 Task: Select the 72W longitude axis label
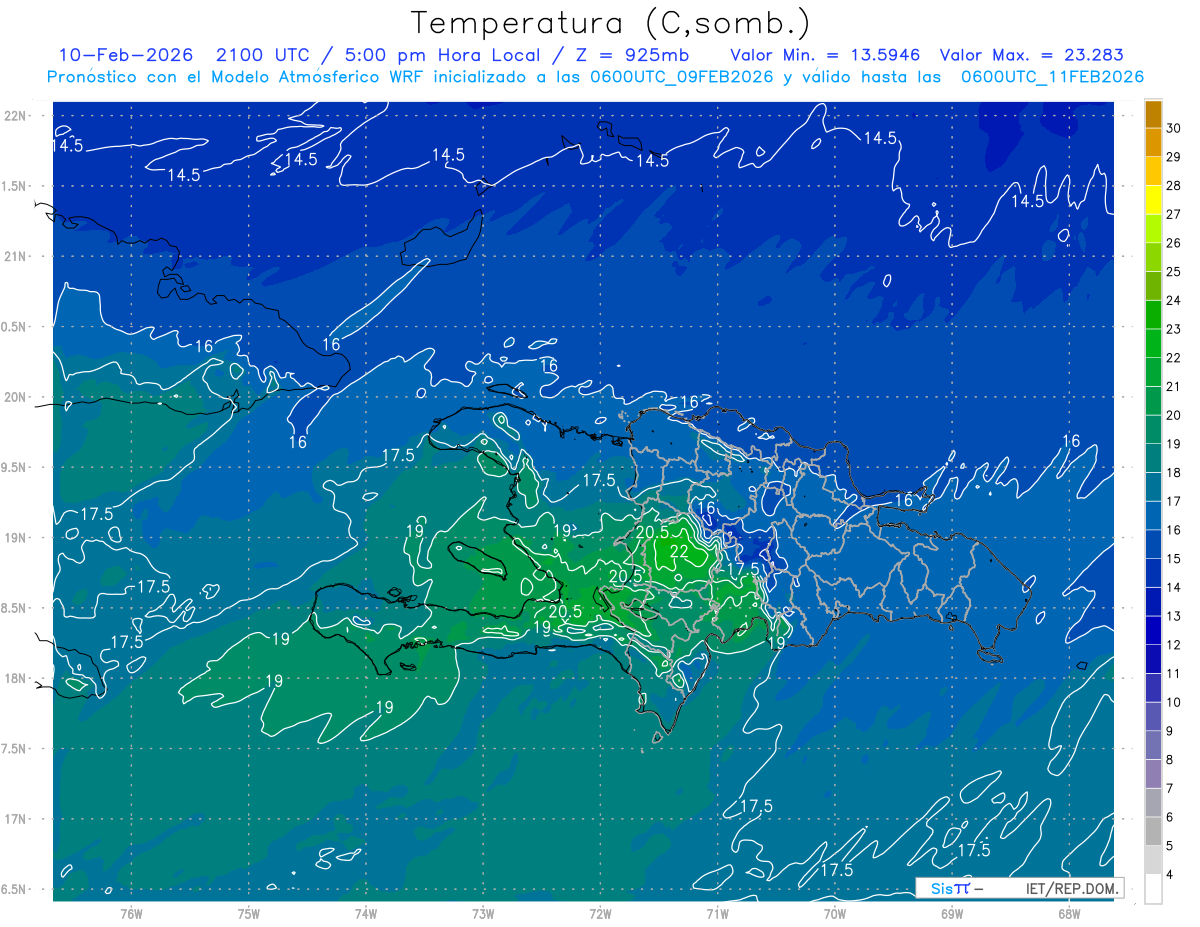click(600, 913)
